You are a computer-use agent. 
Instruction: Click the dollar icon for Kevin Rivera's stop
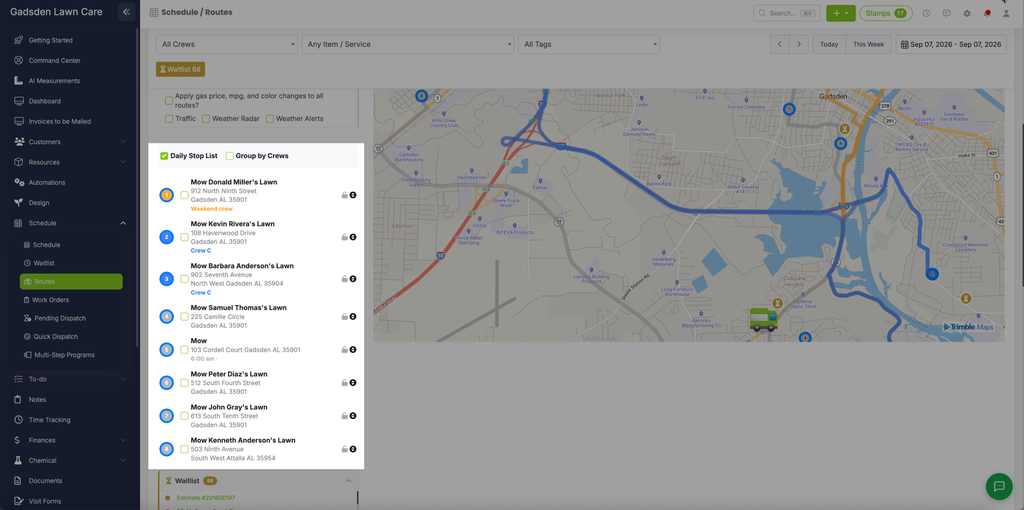[x=353, y=237]
